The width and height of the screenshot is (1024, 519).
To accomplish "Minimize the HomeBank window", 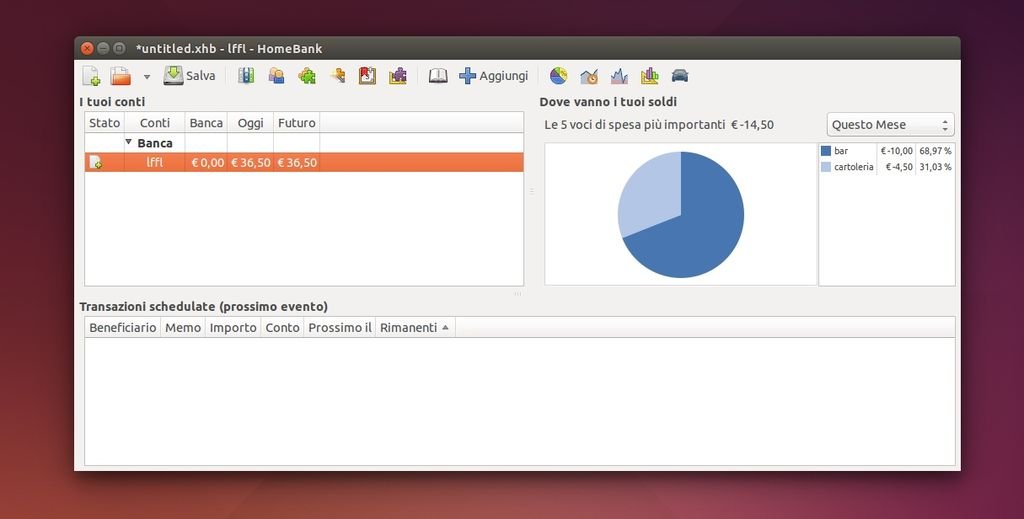I will click(x=103, y=48).
